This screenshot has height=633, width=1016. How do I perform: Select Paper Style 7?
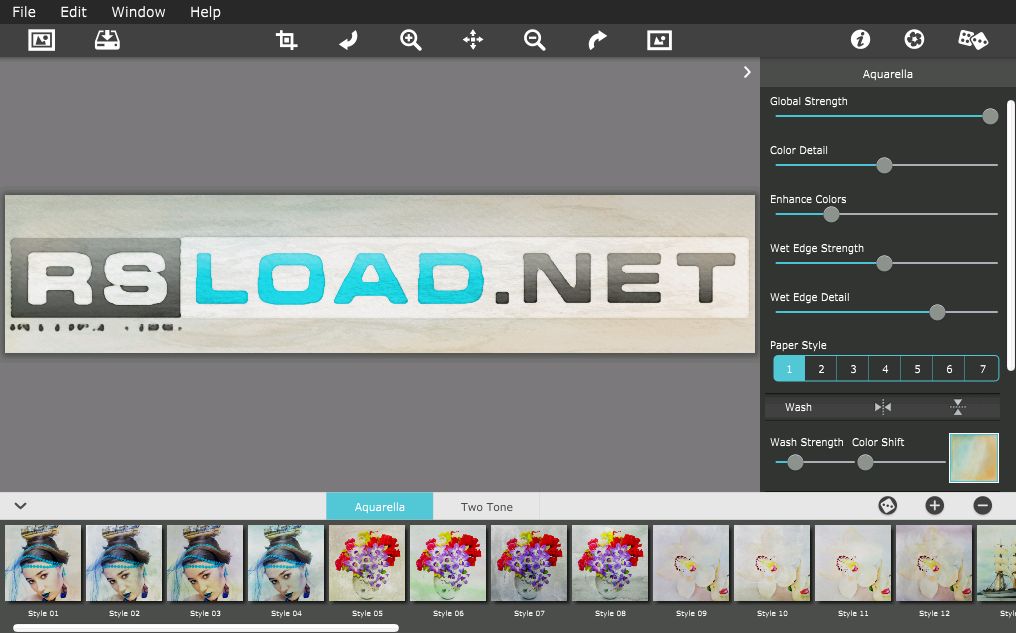click(982, 369)
